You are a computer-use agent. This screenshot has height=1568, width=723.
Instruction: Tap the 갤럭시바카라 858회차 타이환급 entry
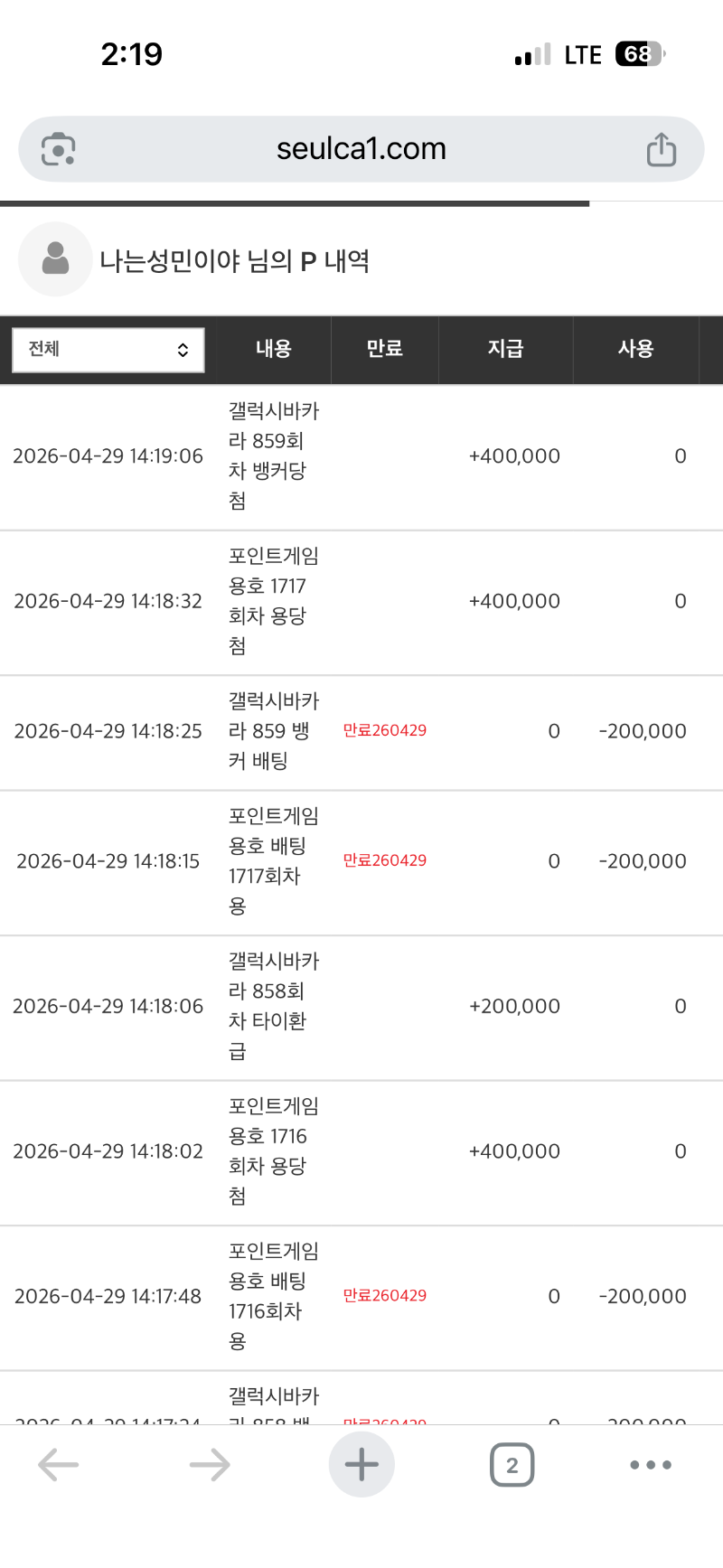click(x=273, y=1006)
